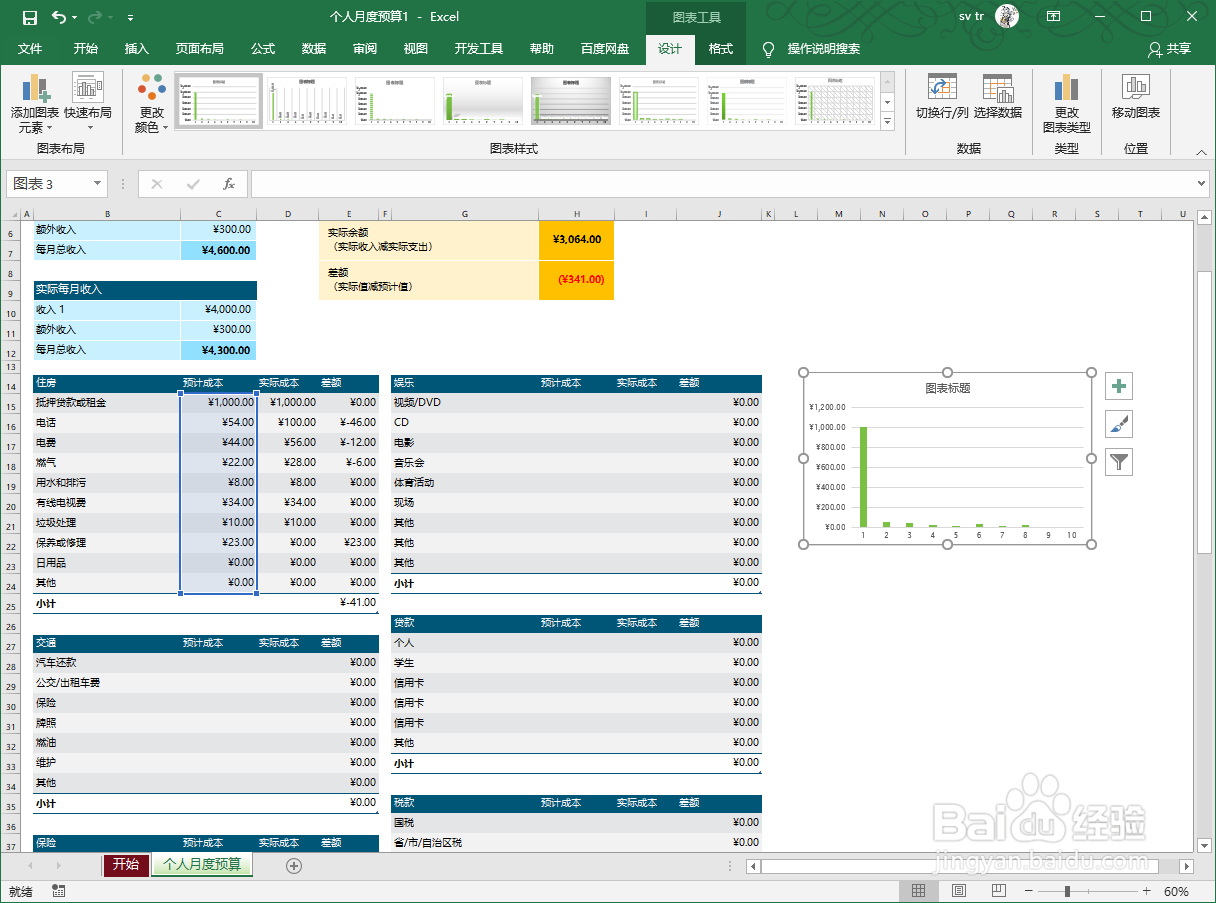Select the first chart style thumbnail

[218, 99]
